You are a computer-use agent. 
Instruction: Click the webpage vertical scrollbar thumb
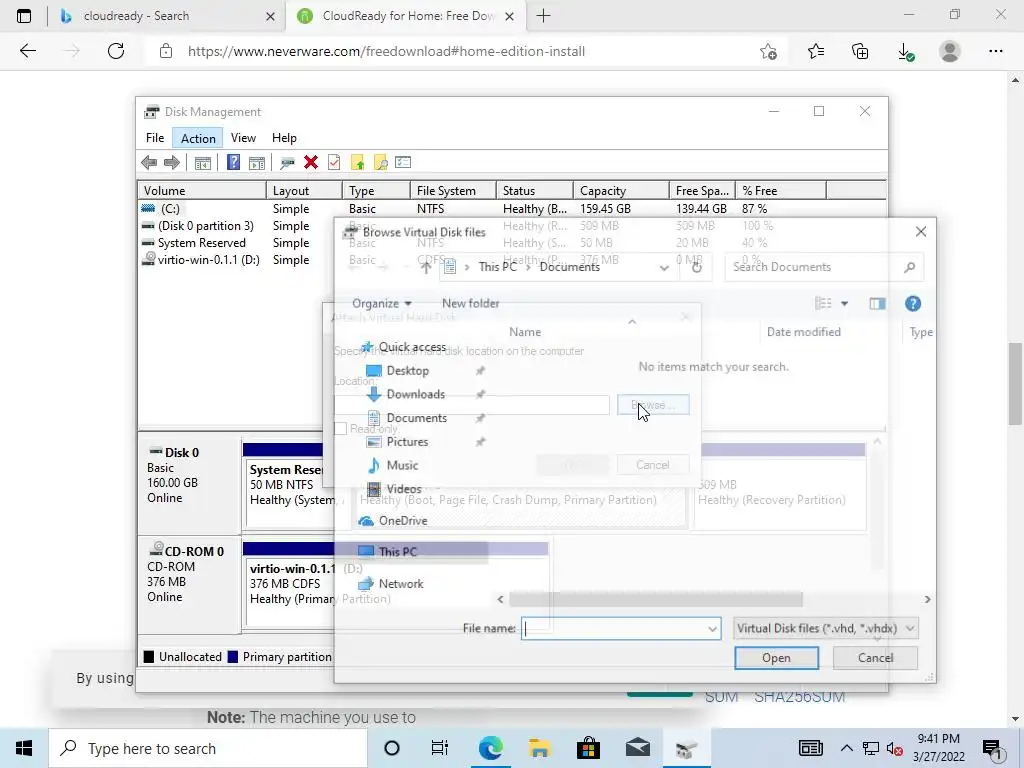tap(1015, 383)
